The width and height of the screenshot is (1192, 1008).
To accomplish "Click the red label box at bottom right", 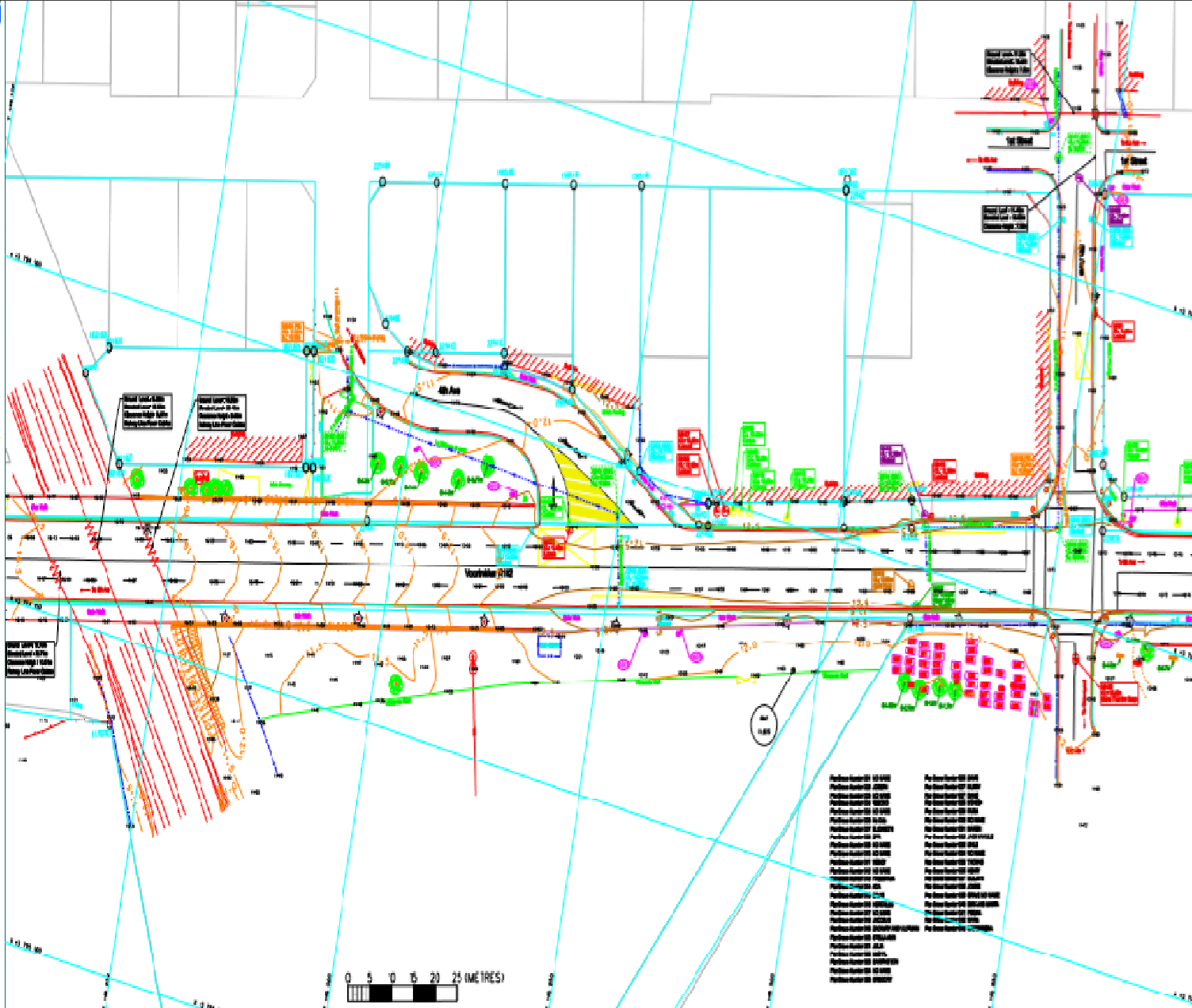I will click(x=1118, y=693).
